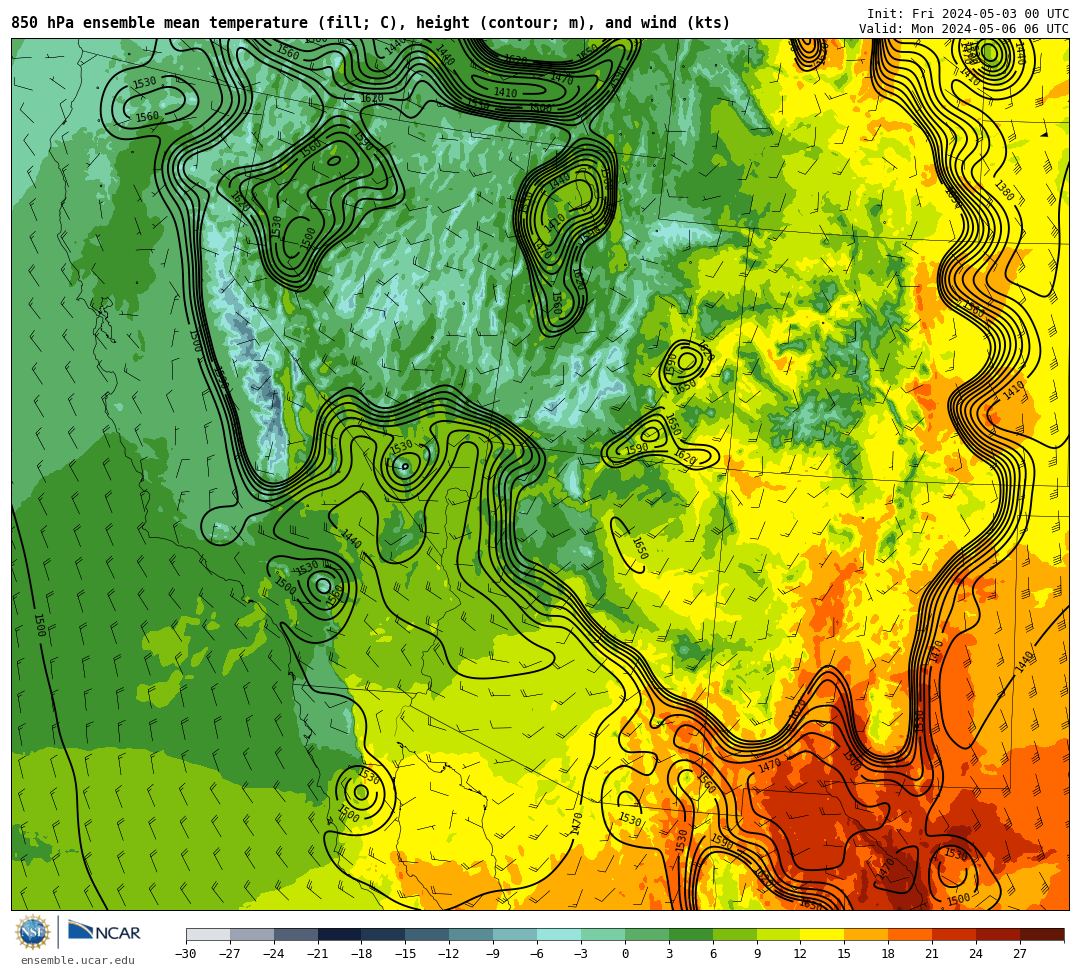Image resolution: width=1080 pixels, height=973 pixels.
Task: Select the green swatch between 0 and 3
Action: 647,934
